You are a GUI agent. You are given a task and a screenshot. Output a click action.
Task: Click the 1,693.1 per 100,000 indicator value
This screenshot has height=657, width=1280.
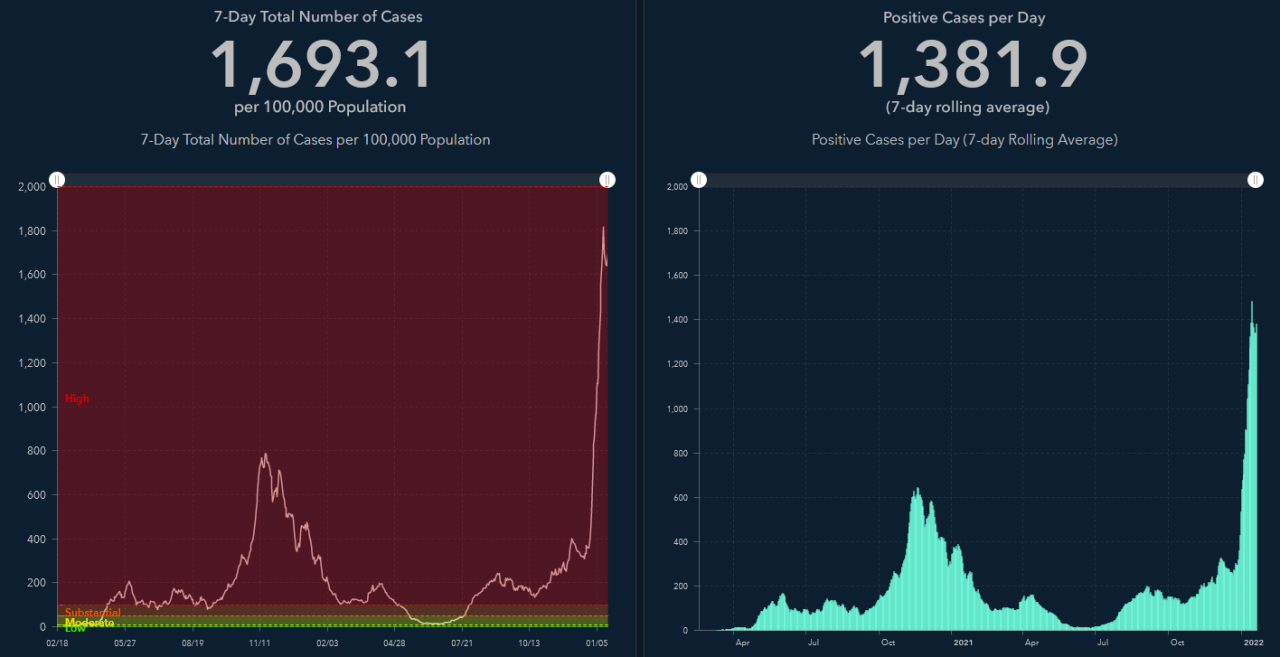tap(320, 65)
